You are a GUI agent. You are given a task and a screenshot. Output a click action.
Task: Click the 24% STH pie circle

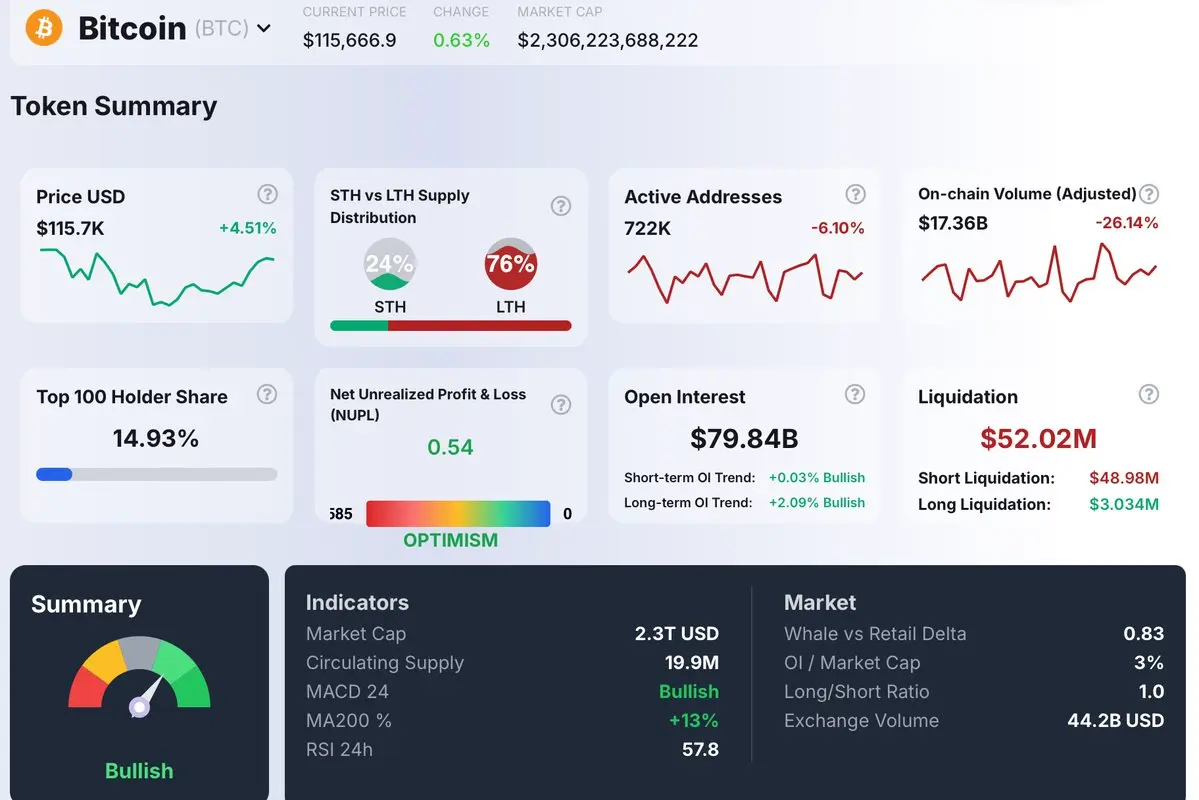point(390,264)
